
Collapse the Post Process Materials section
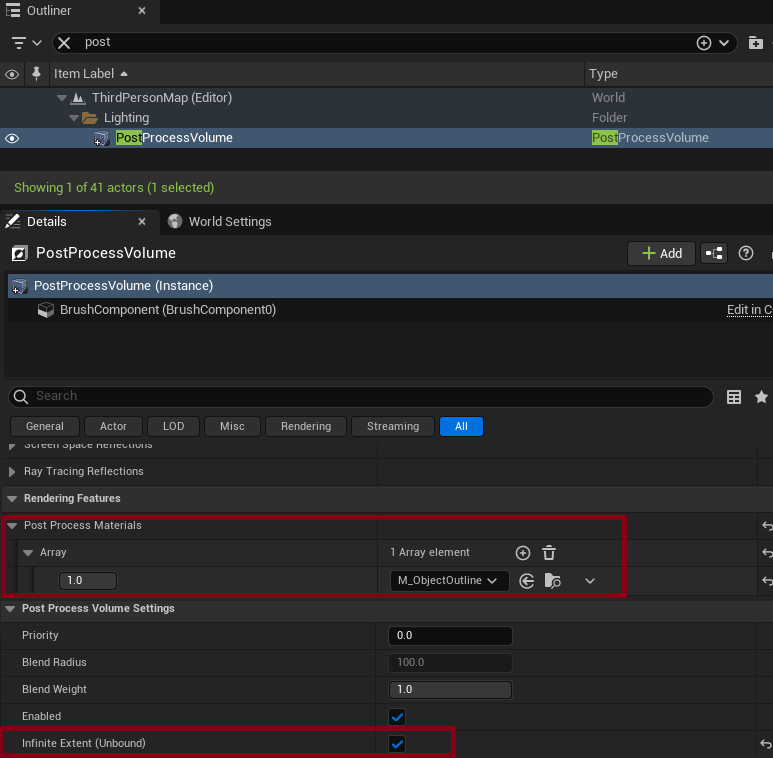[x=12, y=525]
